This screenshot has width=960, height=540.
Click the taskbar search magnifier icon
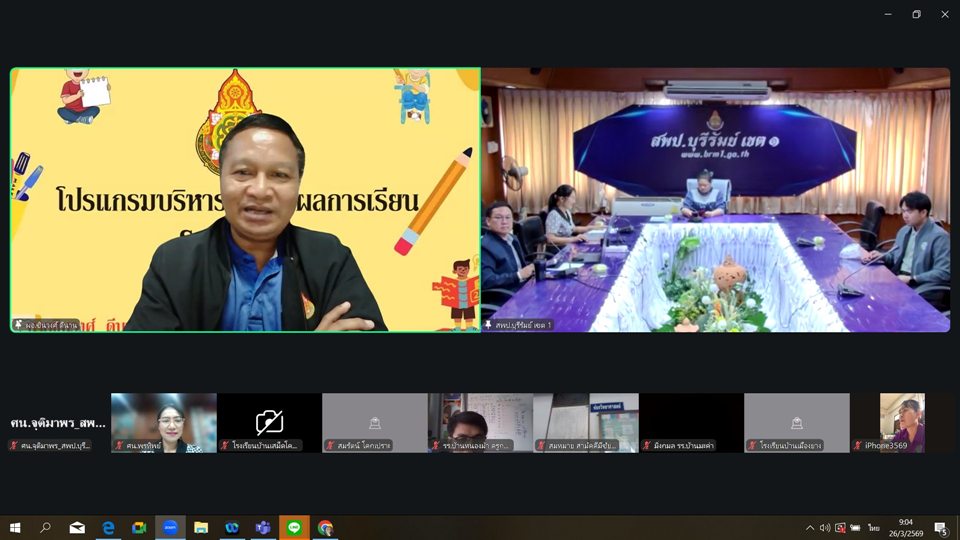pos(46,527)
